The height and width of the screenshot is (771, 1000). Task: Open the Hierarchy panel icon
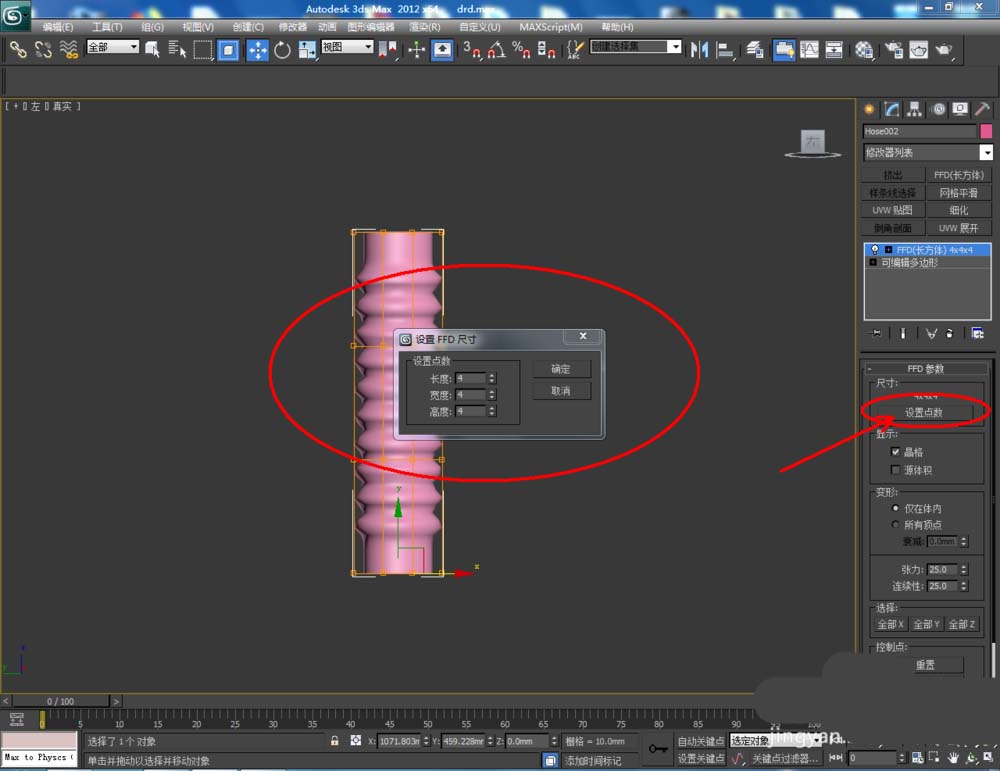pos(914,109)
